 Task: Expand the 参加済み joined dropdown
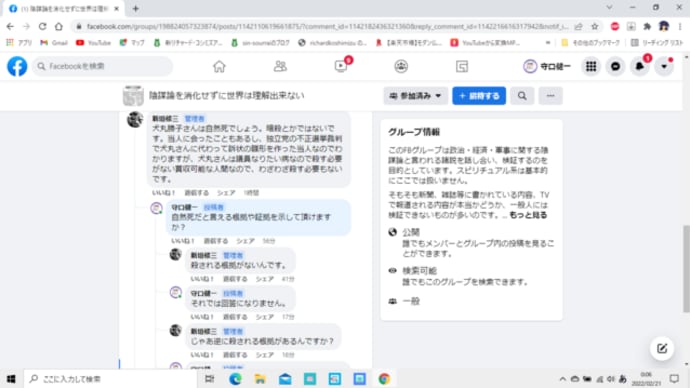click(415, 96)
